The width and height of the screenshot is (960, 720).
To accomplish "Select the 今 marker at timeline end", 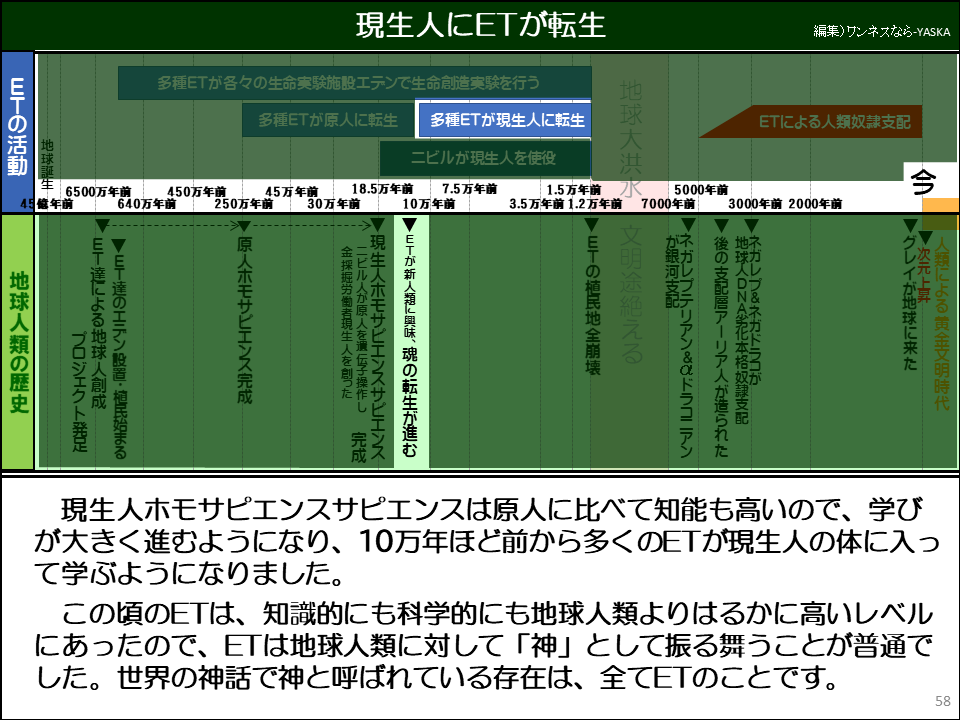I will (x=925, y=183).
